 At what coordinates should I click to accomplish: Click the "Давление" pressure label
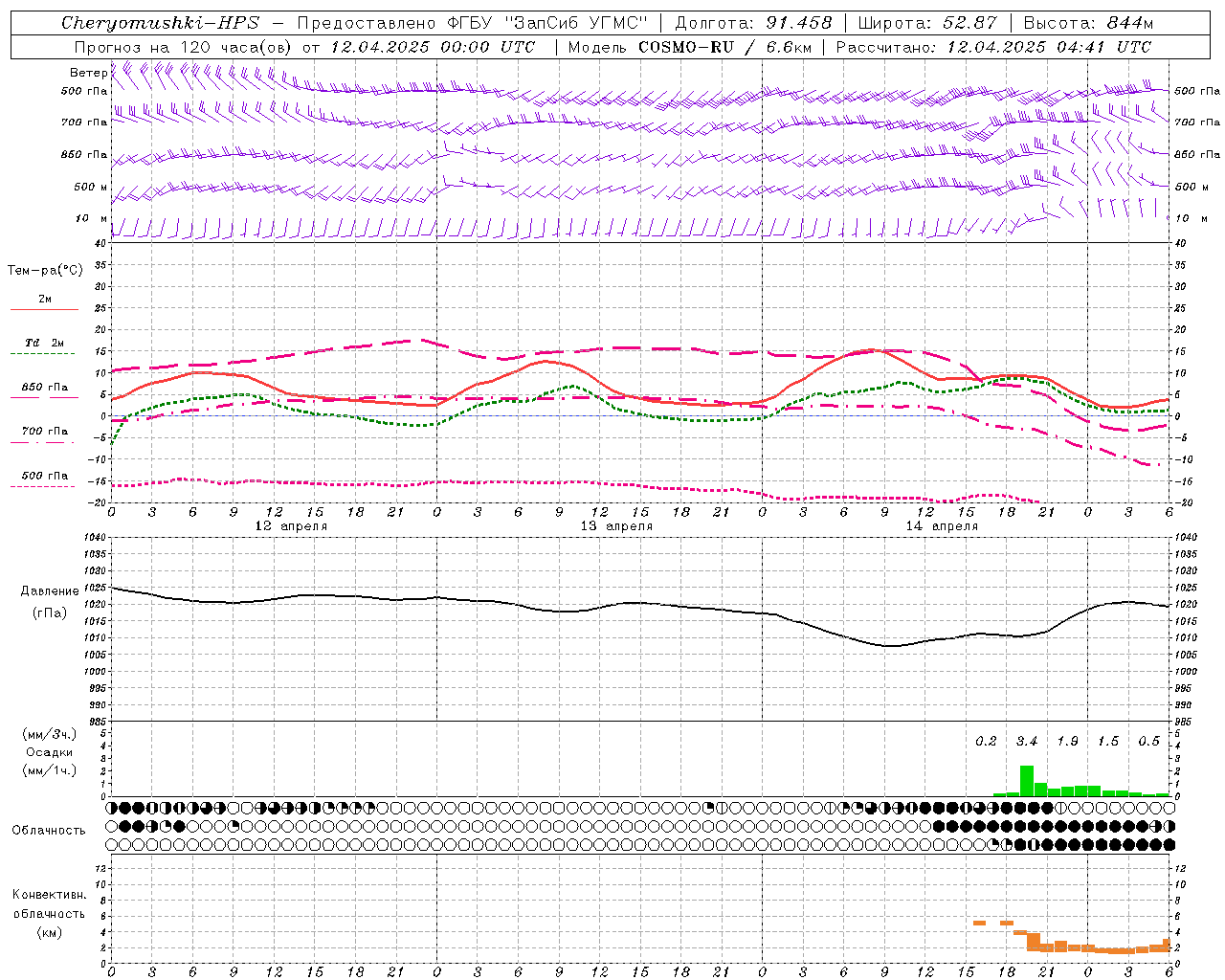pyautogui.click(x=50, y=591)
